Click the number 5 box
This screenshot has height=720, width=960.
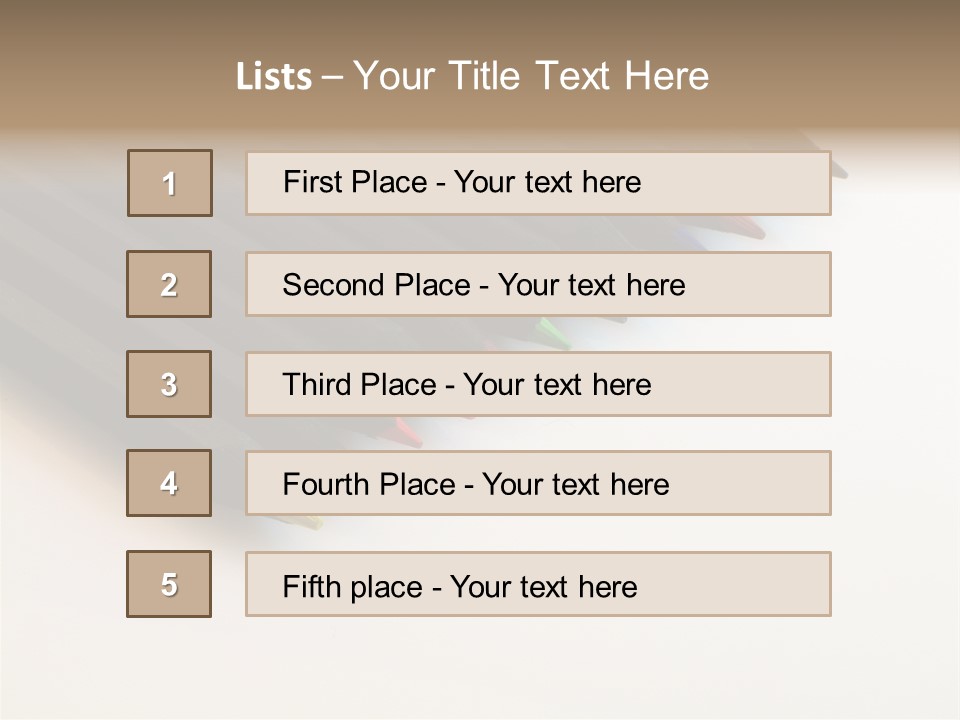click(169, 584)
